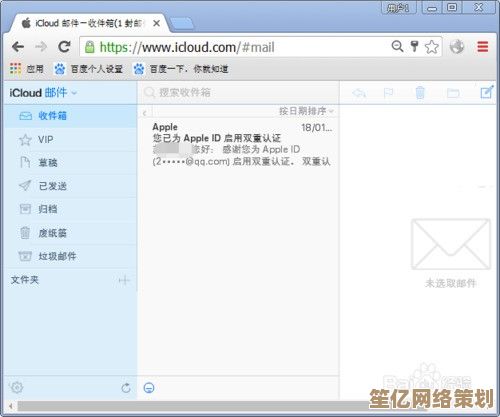The height and width of the screenshot is (417, 500).
Task: Open the settings gear in sidebar footer
Action: [x=17, y=387]
